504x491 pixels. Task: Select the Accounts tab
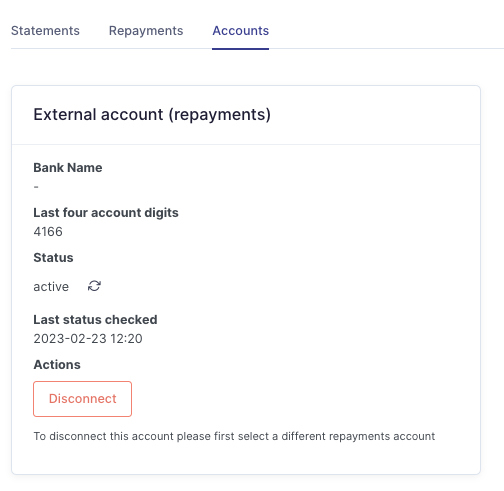241,31
